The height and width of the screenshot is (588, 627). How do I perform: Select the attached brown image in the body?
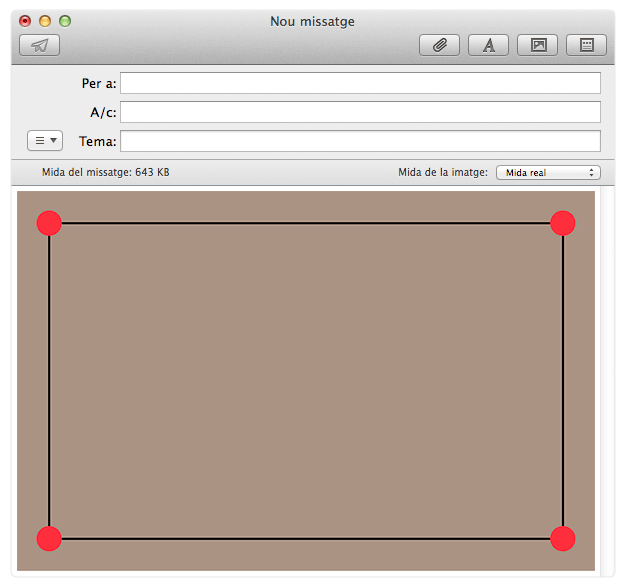[x=306, y=380]
